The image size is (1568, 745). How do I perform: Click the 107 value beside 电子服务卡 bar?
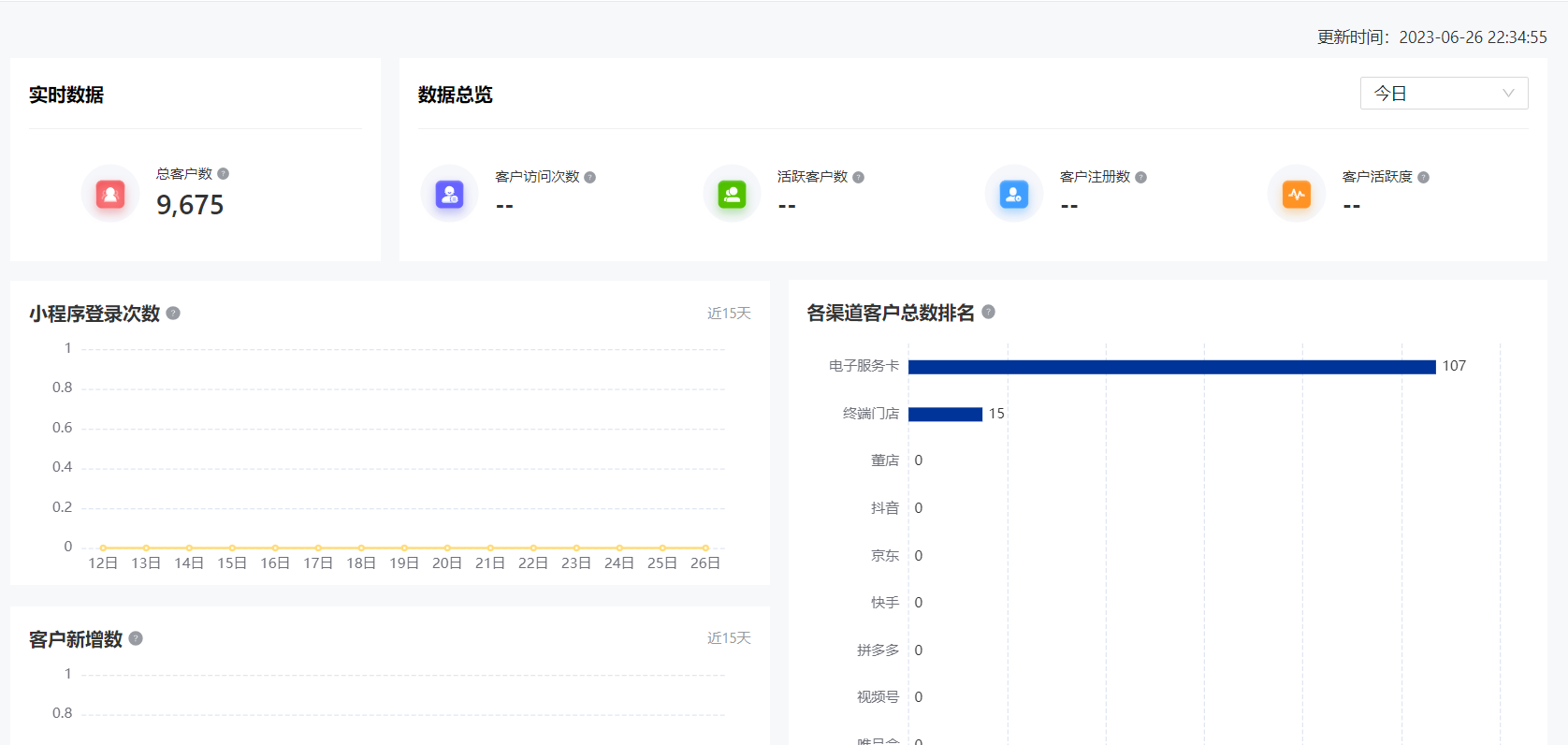(x=1454, y=366)
